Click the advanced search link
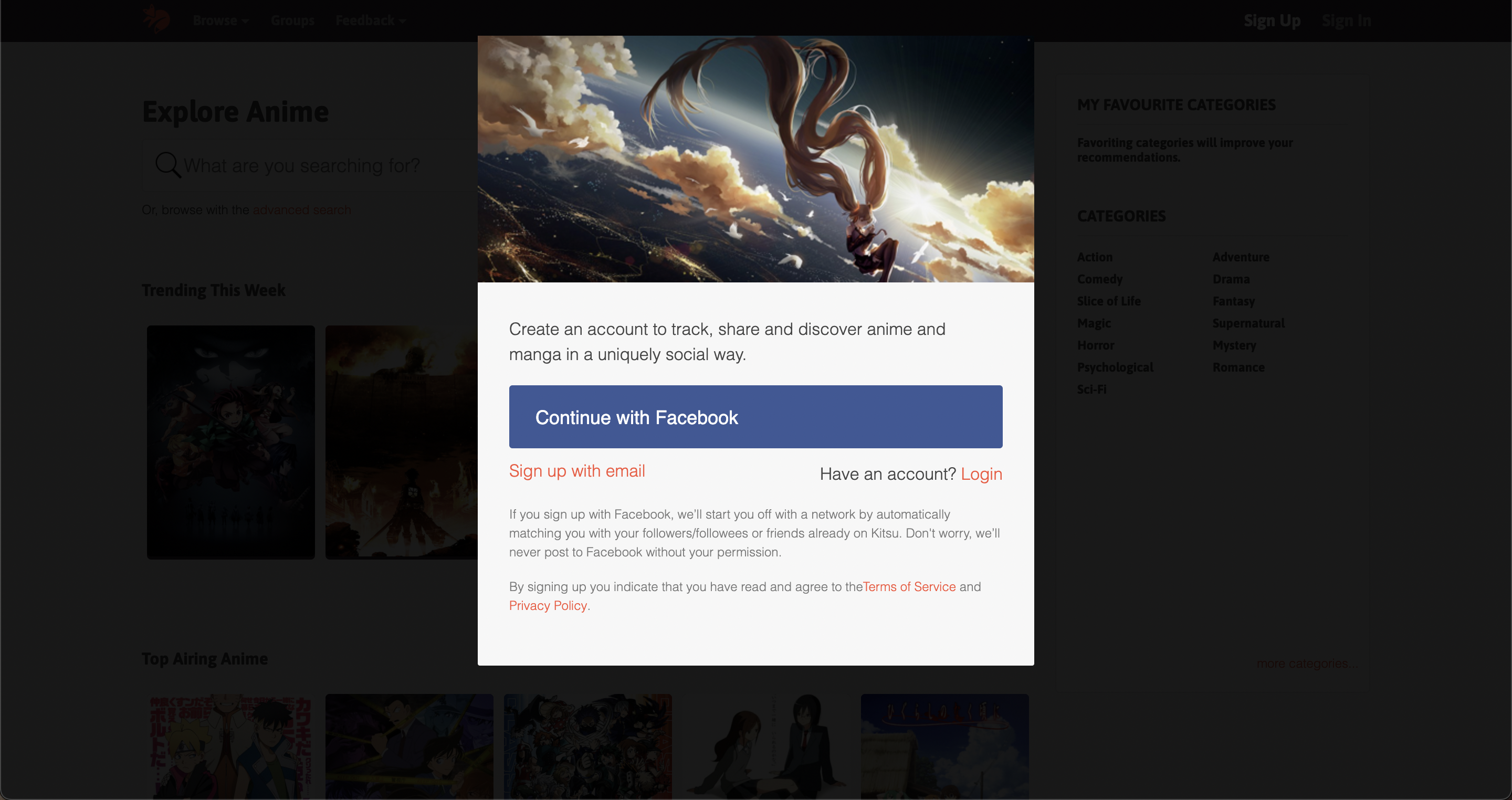Screen dimensions: 1512x800 click(x=302, y=209)
